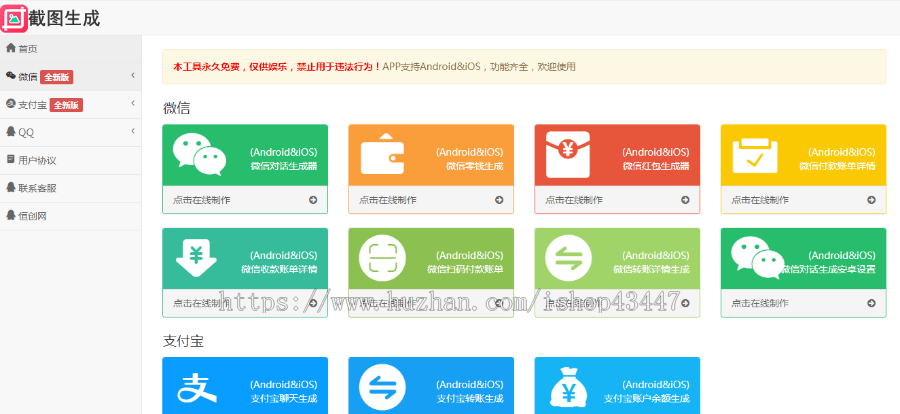900x414 pixels.
Task: Open 用户协议 from the sidebar
Action: [71, 160]
